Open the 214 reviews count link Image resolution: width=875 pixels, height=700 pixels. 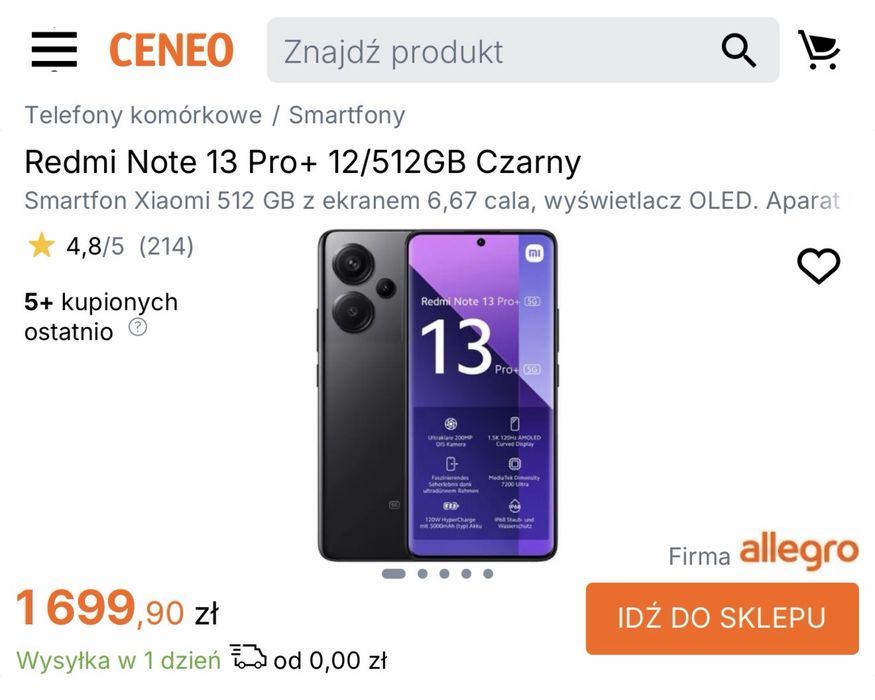[x=166, y=246]
